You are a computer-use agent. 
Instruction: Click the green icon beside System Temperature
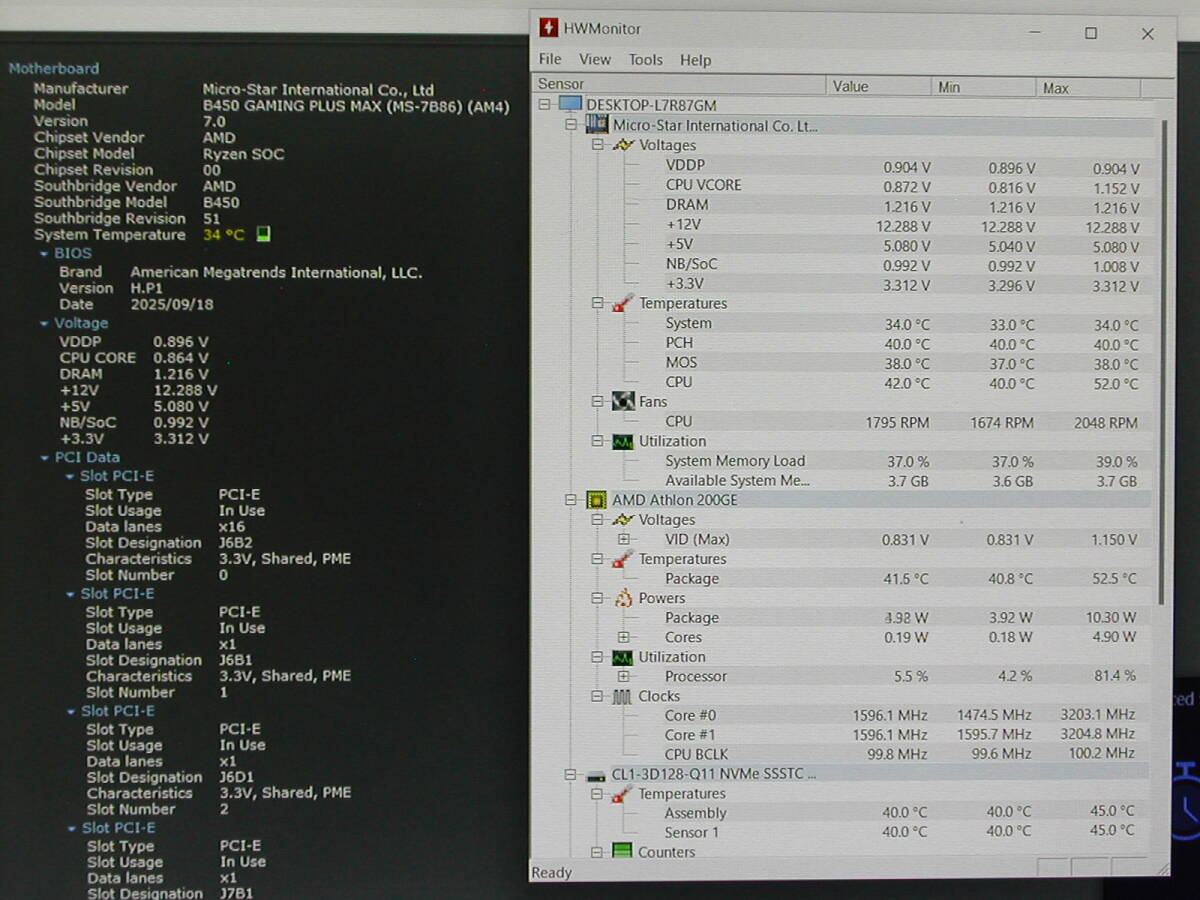point(263,234)
